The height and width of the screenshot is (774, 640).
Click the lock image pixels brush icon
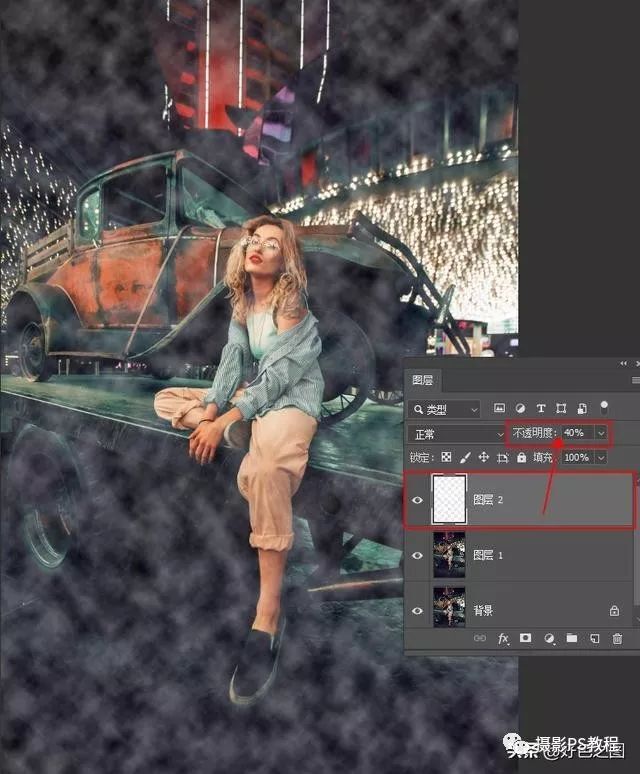coord(464,457)
